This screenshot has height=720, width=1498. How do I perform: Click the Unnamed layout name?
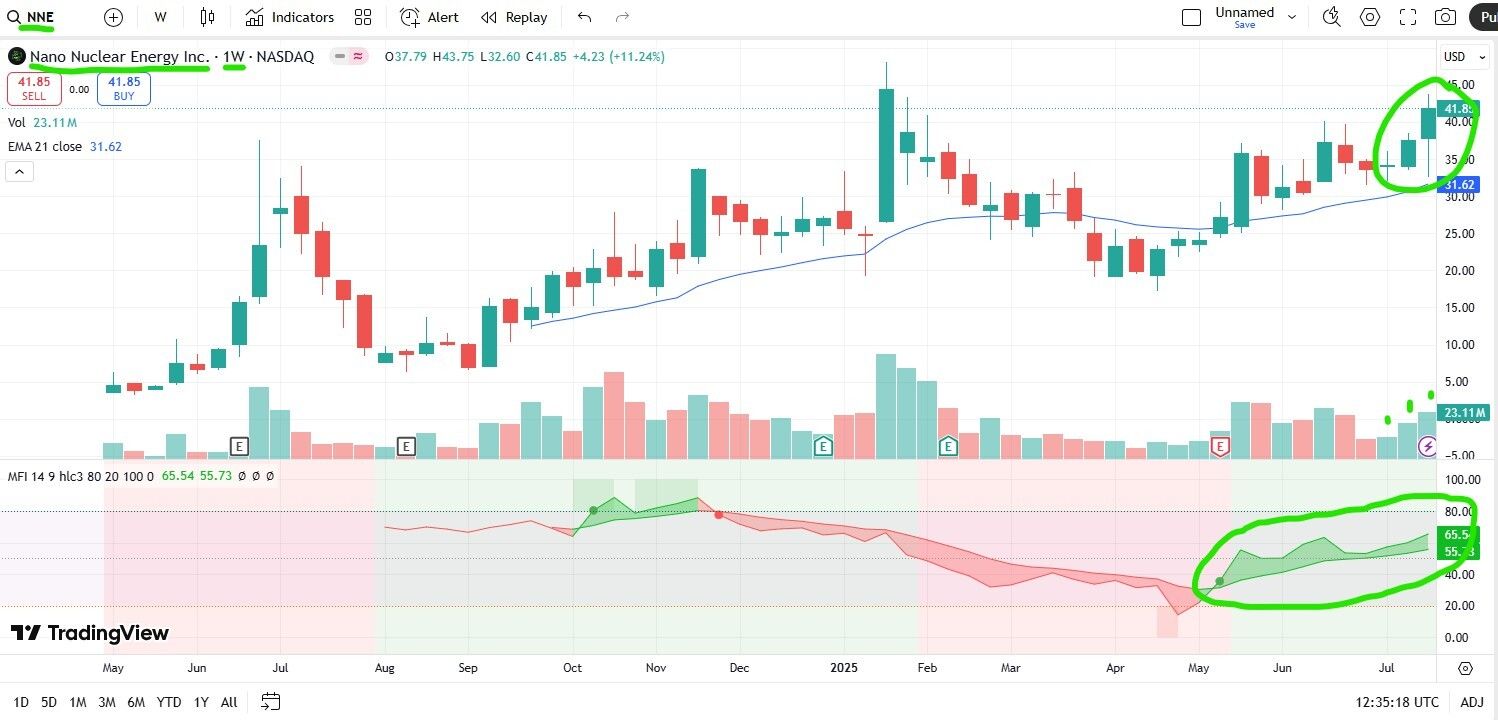click(x=1244, y=12)
